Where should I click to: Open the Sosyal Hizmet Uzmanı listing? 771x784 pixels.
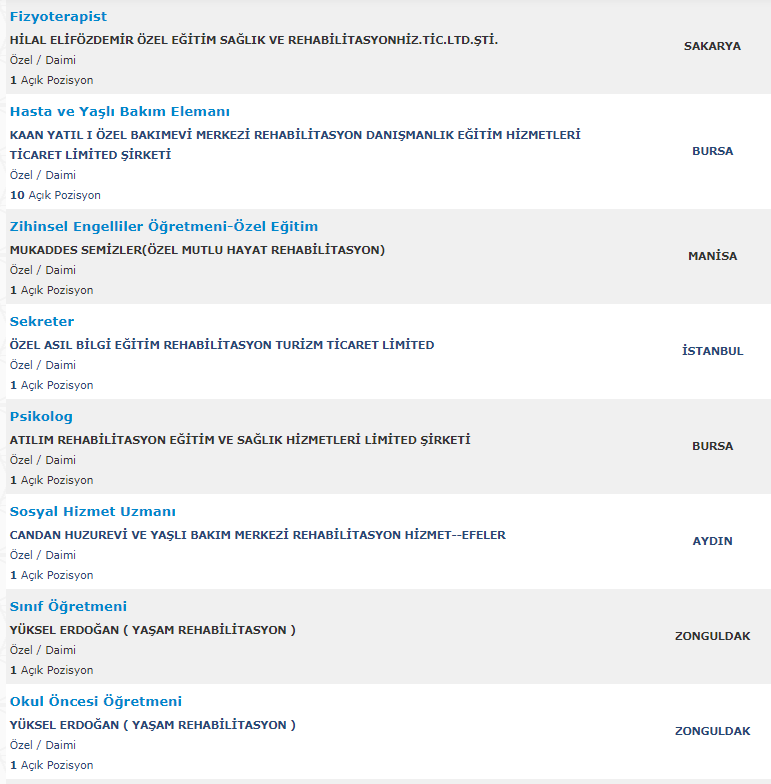92,512
